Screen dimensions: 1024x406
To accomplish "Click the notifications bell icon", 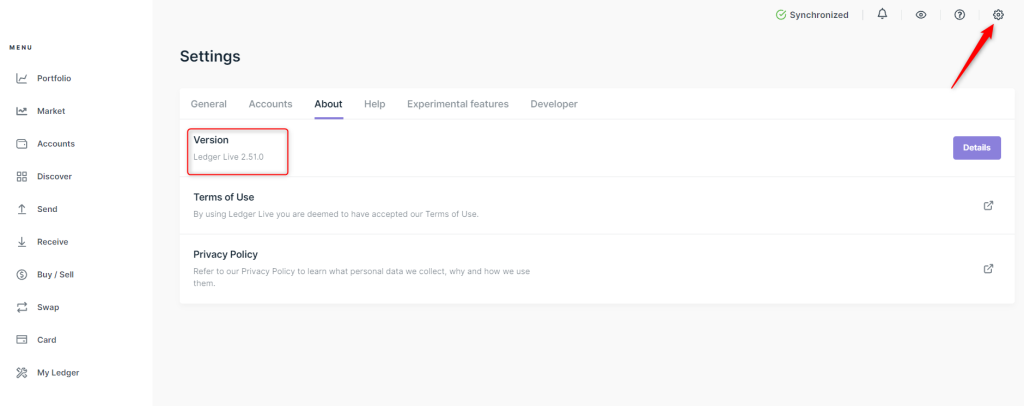I will pyautogui.click(x=882, y=15).
